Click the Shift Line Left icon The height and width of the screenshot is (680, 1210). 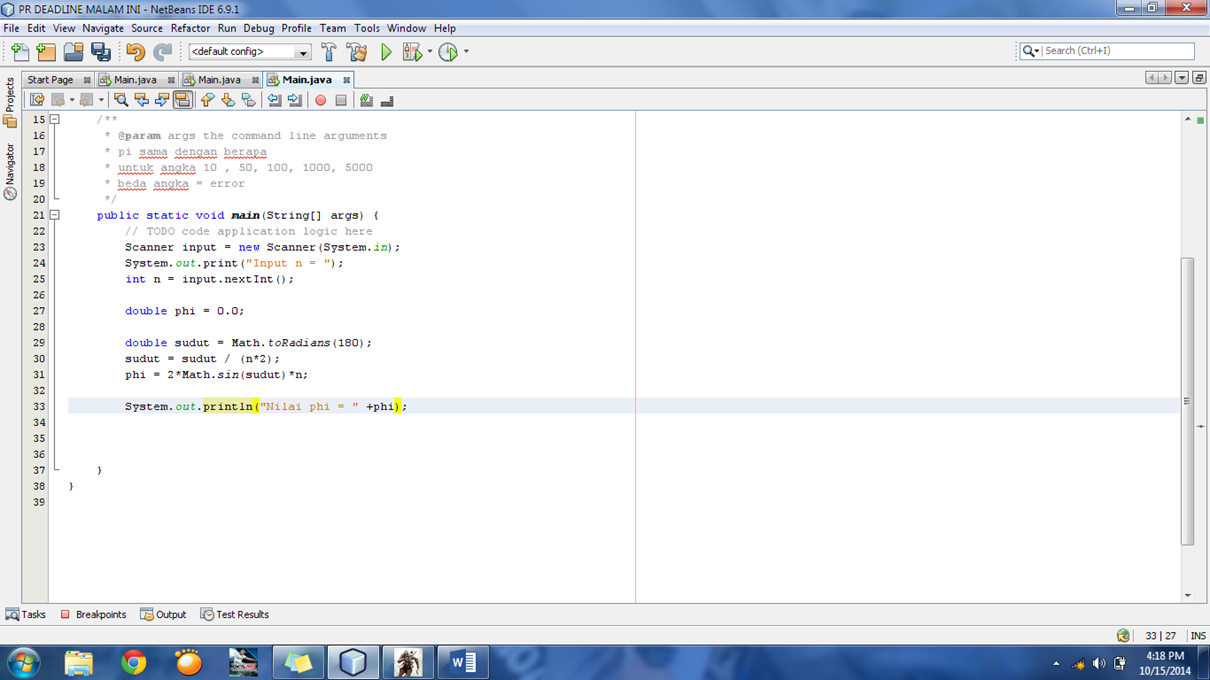[x=274, y=100]
